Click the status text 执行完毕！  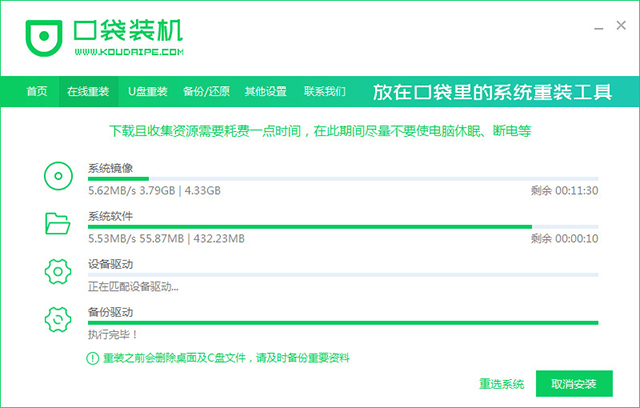click(x=113, y=335)
